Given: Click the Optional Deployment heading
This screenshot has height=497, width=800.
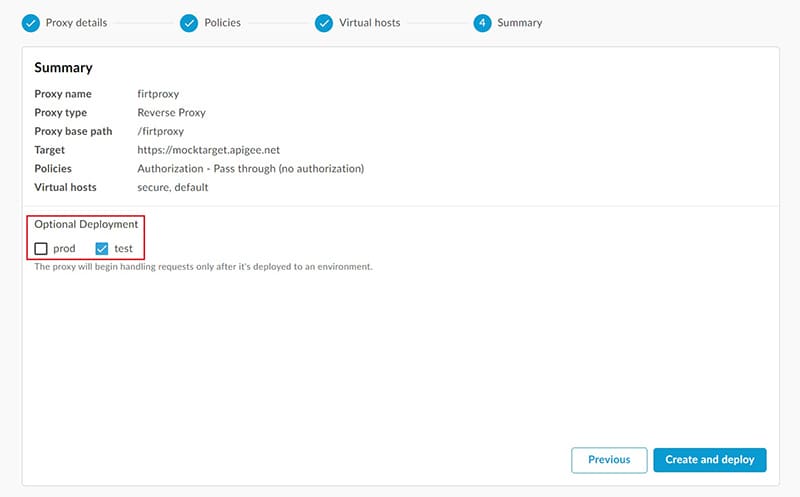Looking at the screenshot, I should (86, 225).
